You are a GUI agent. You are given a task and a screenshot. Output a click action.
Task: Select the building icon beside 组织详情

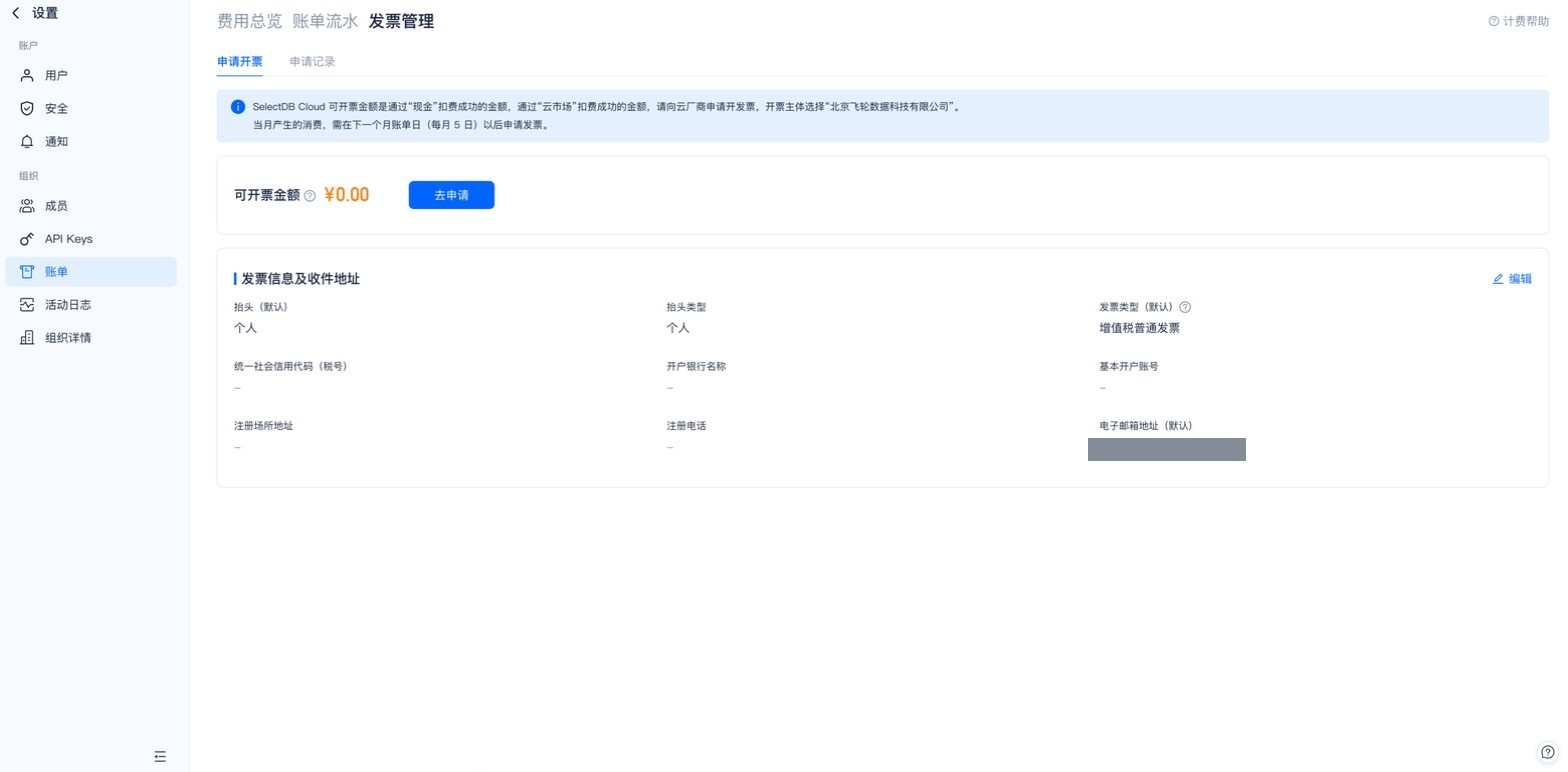27,337
